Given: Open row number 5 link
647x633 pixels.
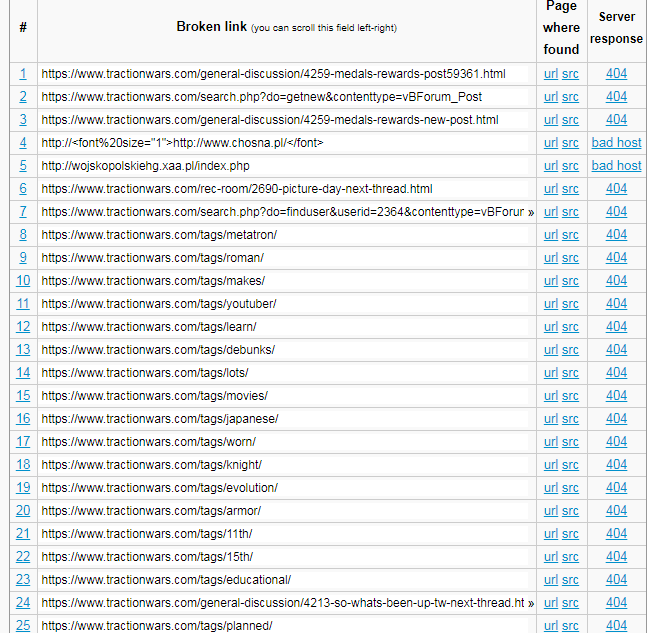Looking at the screenshot, I should [x=23, y=166].
